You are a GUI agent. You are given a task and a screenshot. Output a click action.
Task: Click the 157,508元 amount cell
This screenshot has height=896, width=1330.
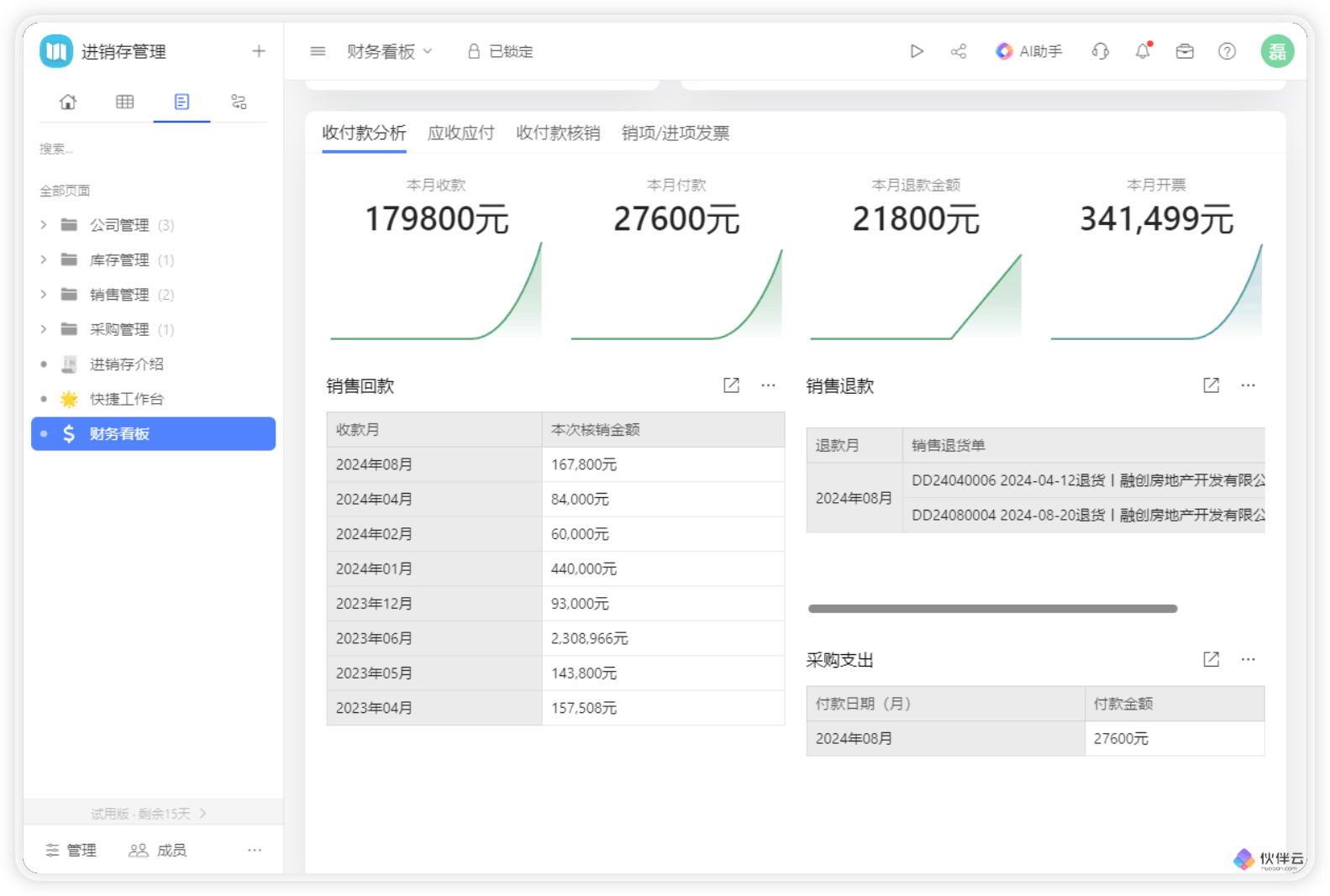point(663,708)
